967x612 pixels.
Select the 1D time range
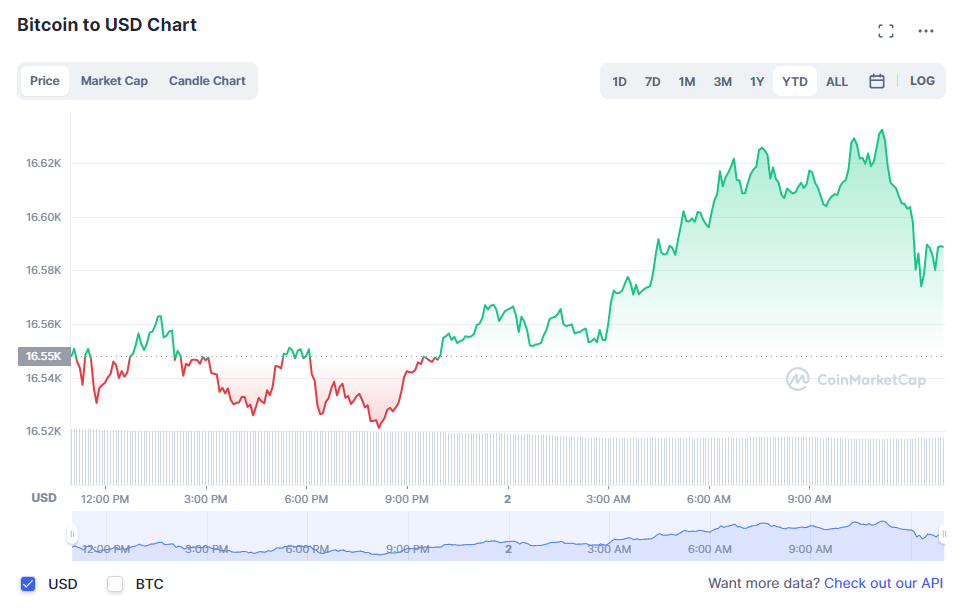click(619, 81)
